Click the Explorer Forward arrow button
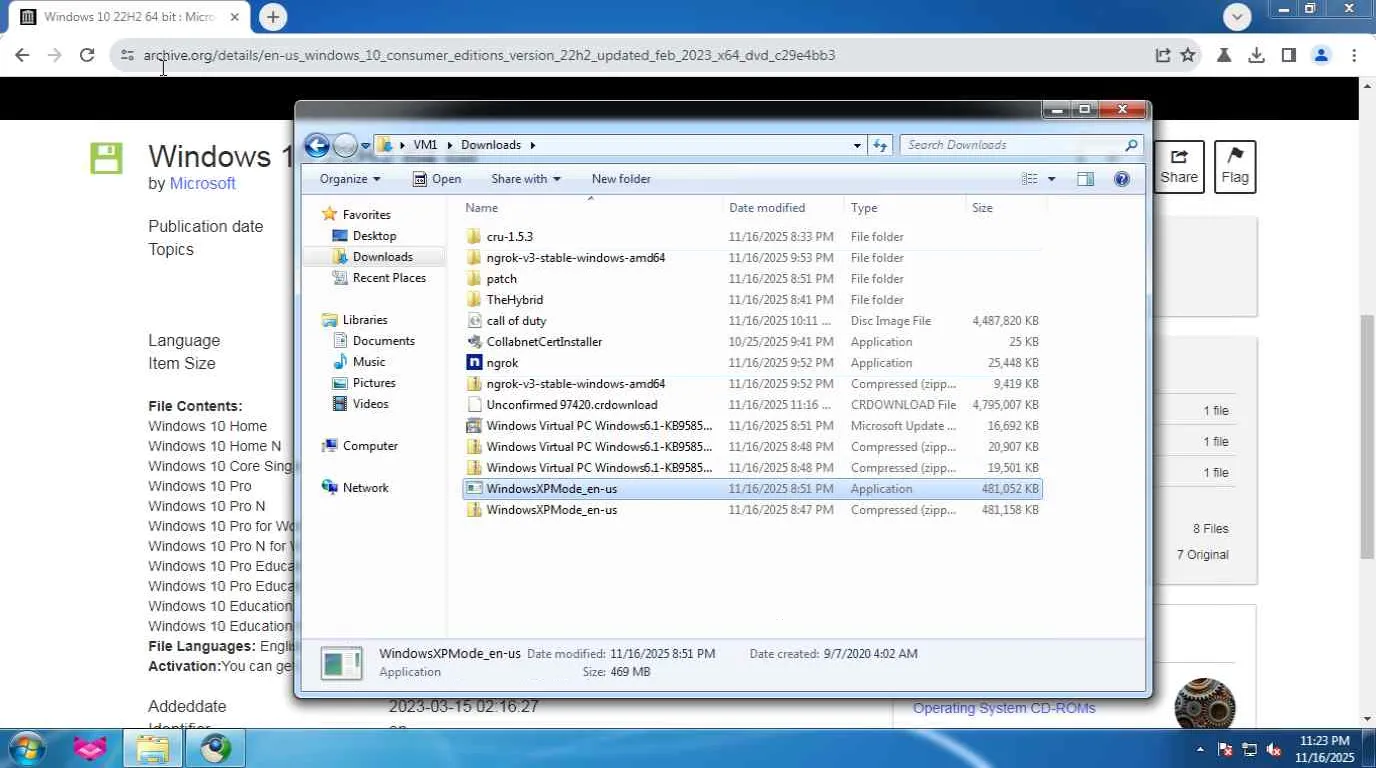Viewport: 1376px width, 768px height. (x=345, y=146)
